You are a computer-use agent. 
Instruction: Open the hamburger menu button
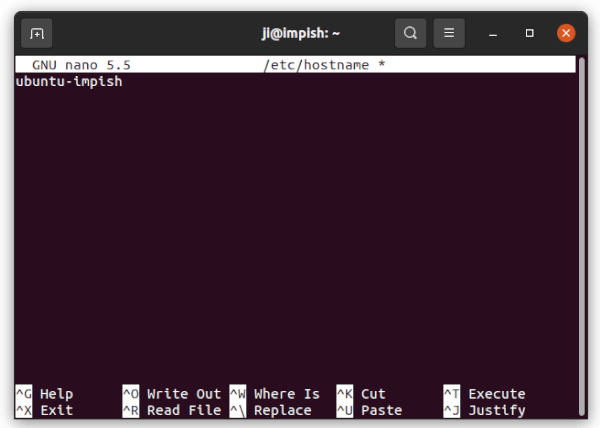coord(449,33)
